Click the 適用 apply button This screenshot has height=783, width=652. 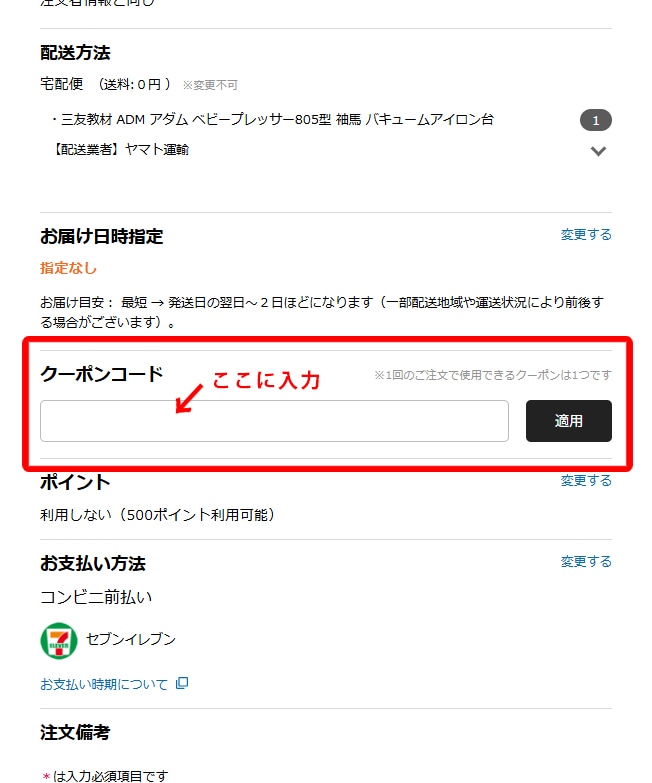(x=569, y=421)
